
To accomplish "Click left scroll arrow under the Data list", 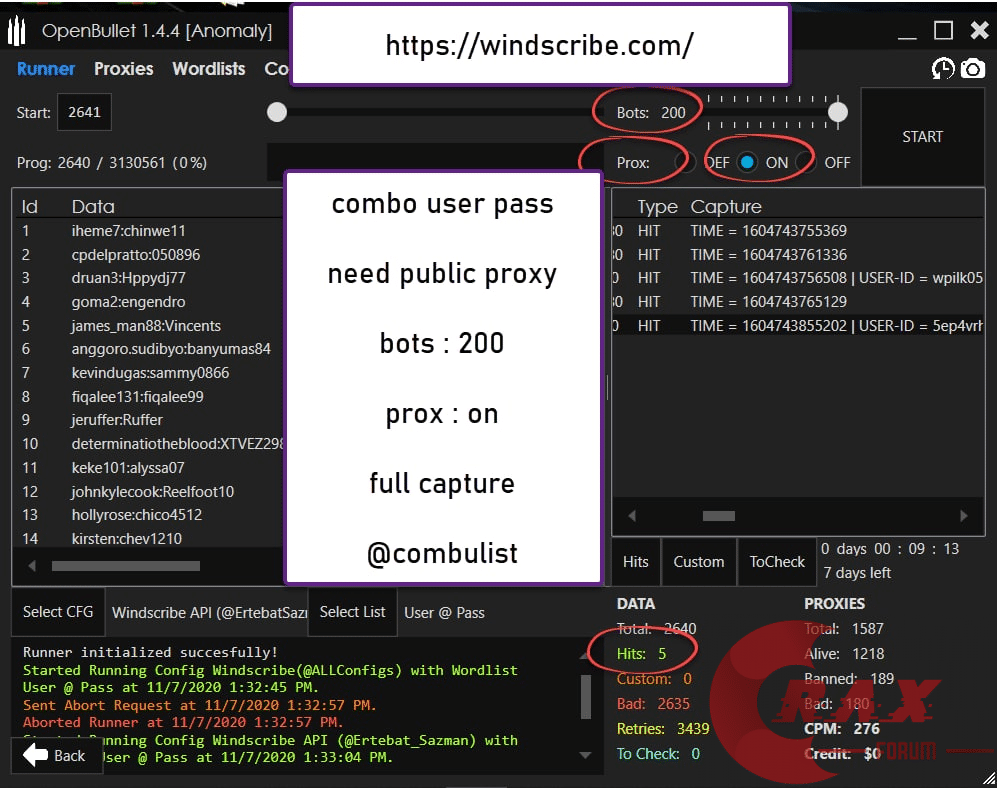I will tap(31, 566).
